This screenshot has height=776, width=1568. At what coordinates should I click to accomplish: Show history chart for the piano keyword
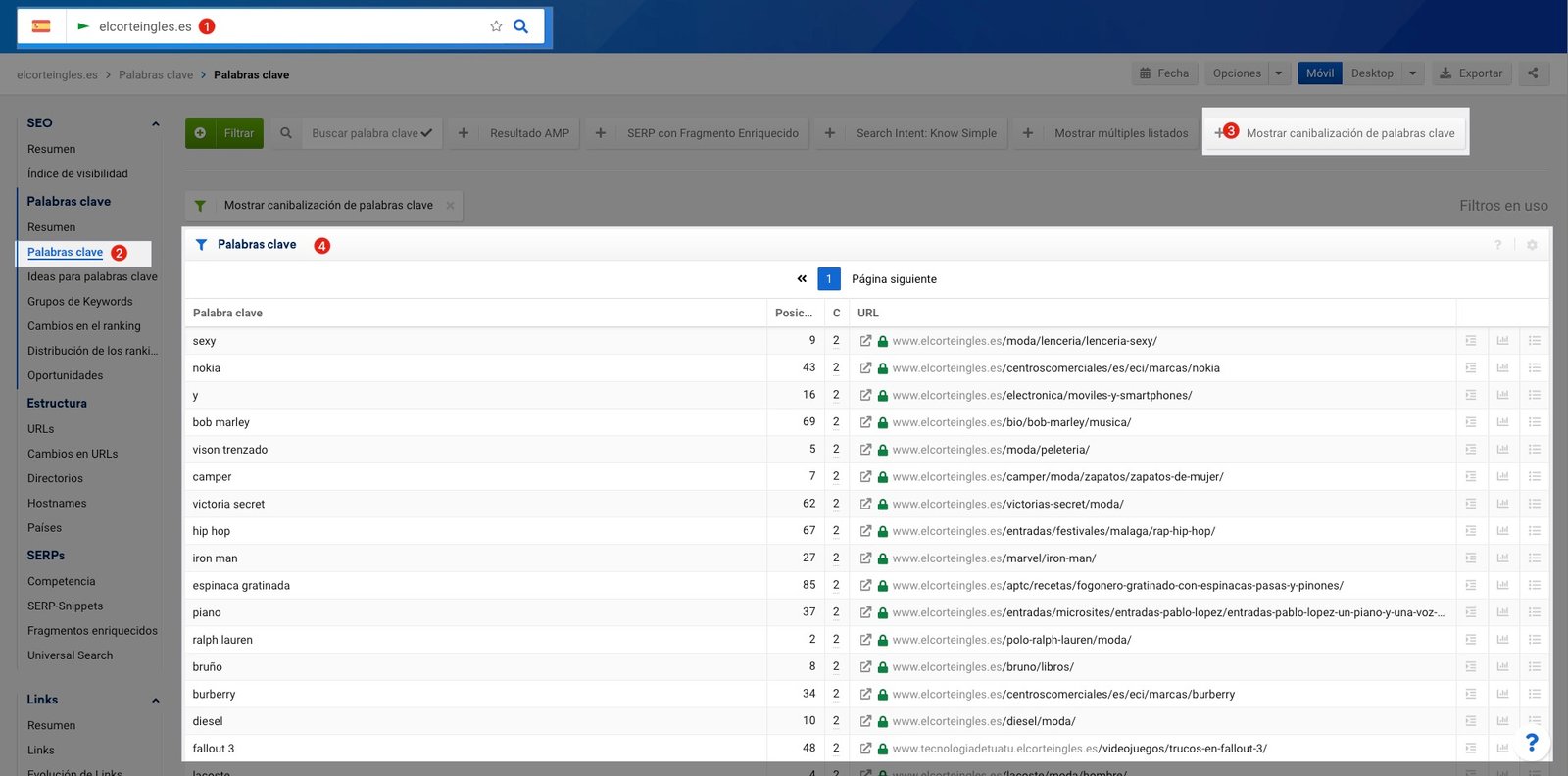point(1502,612)
